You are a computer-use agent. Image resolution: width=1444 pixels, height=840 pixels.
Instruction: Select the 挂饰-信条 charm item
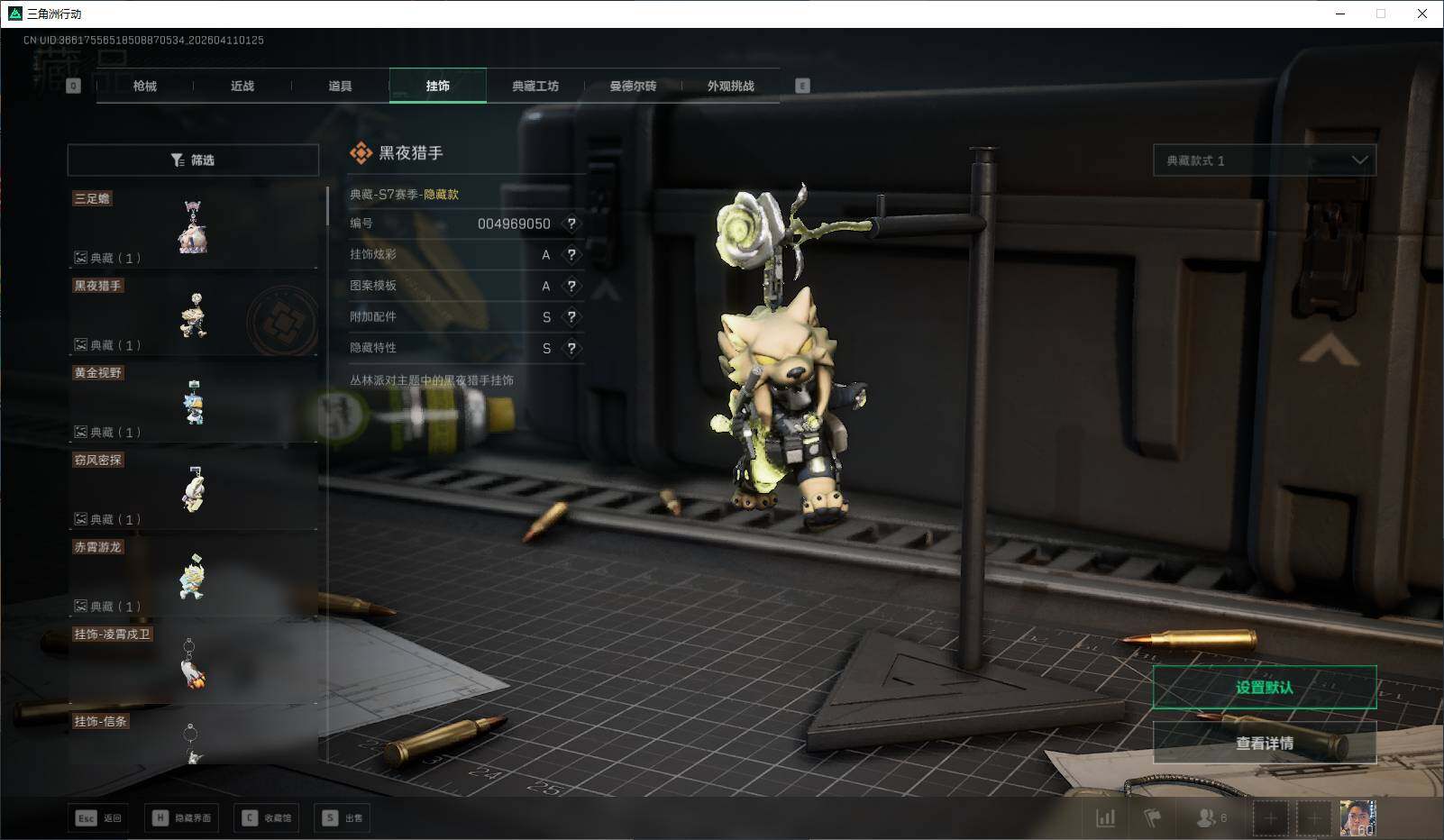pyautogui.click(x=193, y=739)
